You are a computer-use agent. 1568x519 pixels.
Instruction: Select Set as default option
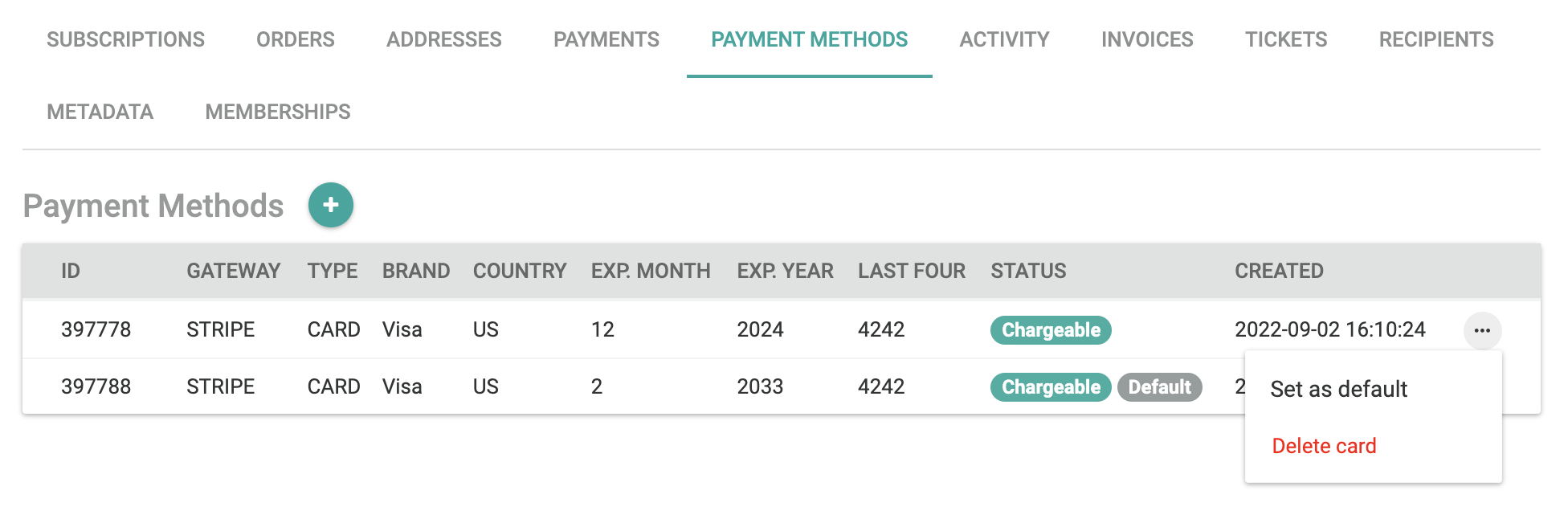pyautogui.click(x=1338, y=390)
